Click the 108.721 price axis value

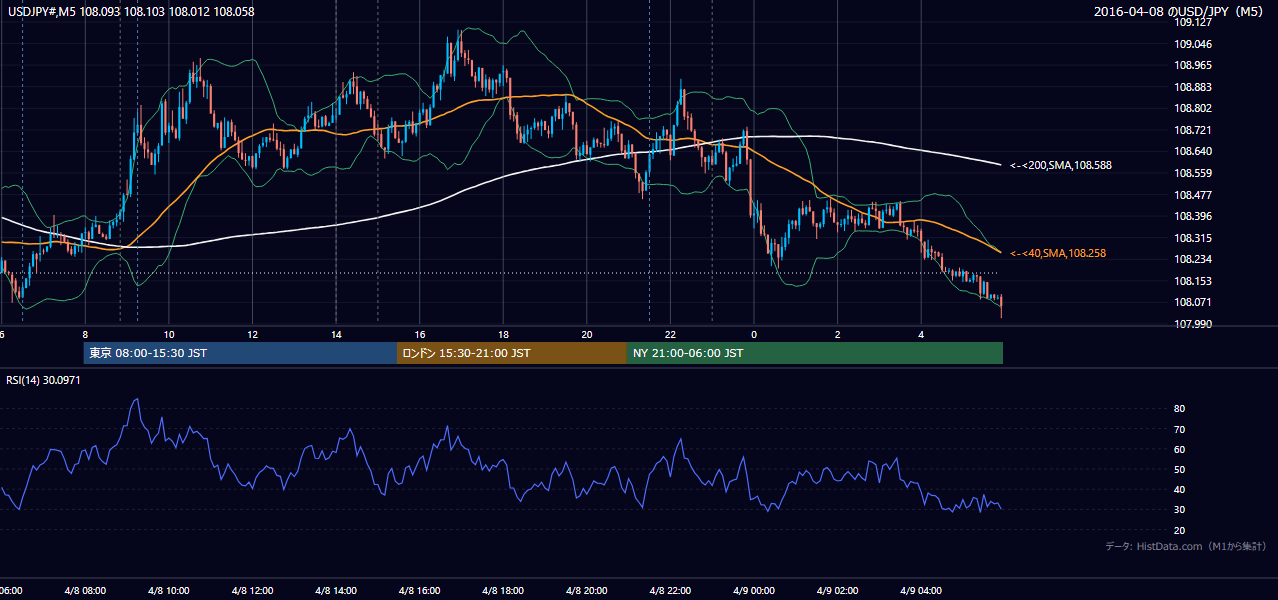(x=1194, y=130)
